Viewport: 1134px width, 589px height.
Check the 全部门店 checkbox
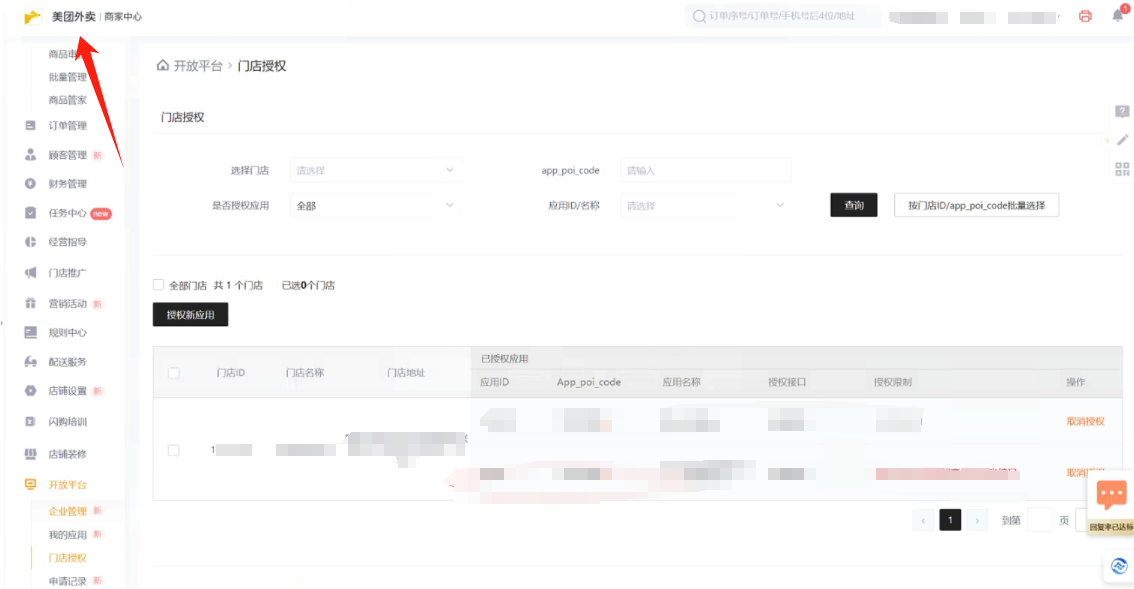[x=158, y=285]
